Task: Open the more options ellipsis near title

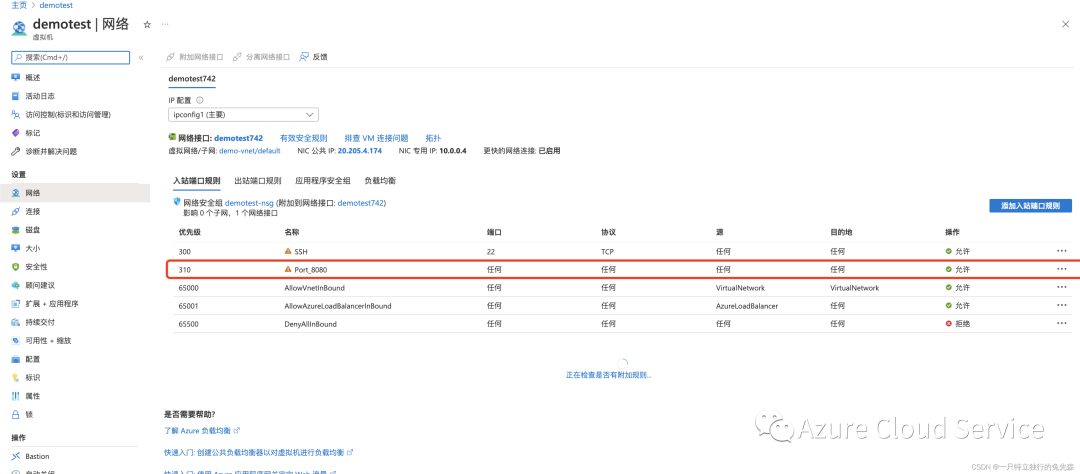Action: click(x=165, y=24)
